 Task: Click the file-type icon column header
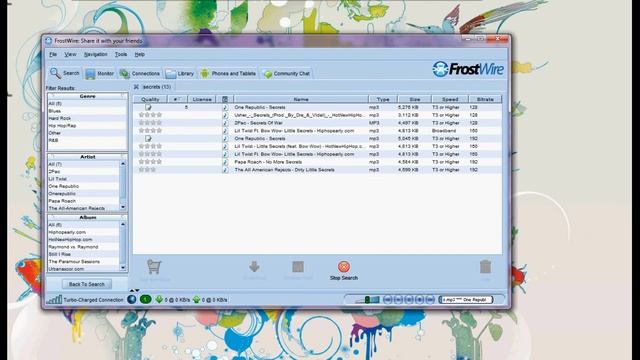(225, 99)
